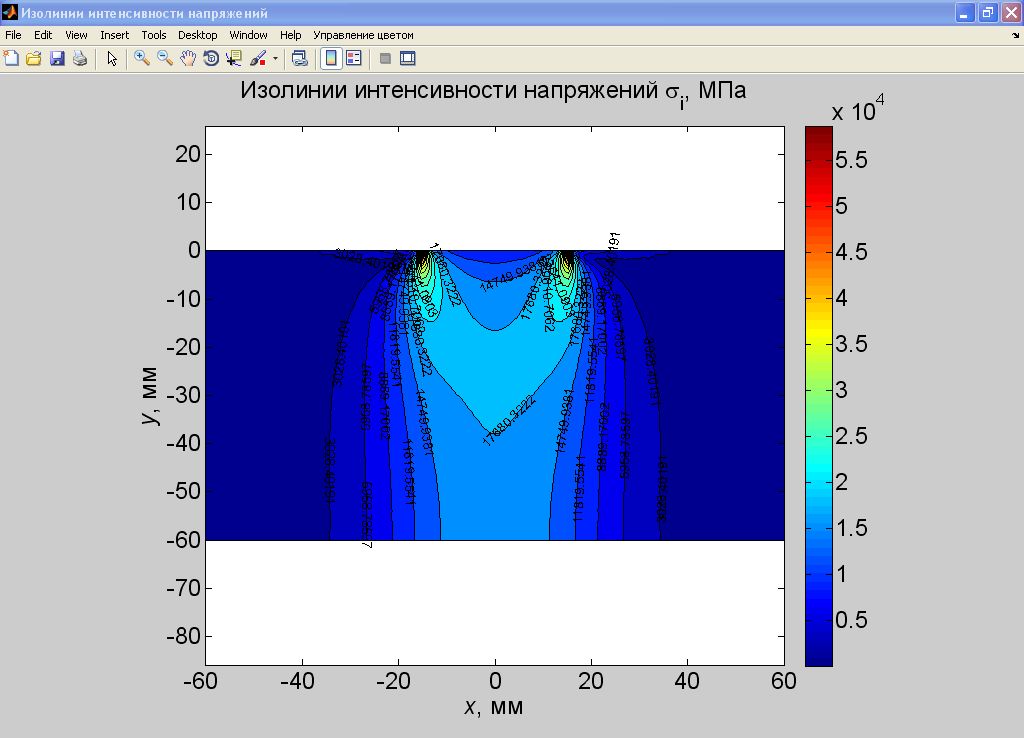
Task: Activate the Pan hand tool
Action: (x=188, y=59)
